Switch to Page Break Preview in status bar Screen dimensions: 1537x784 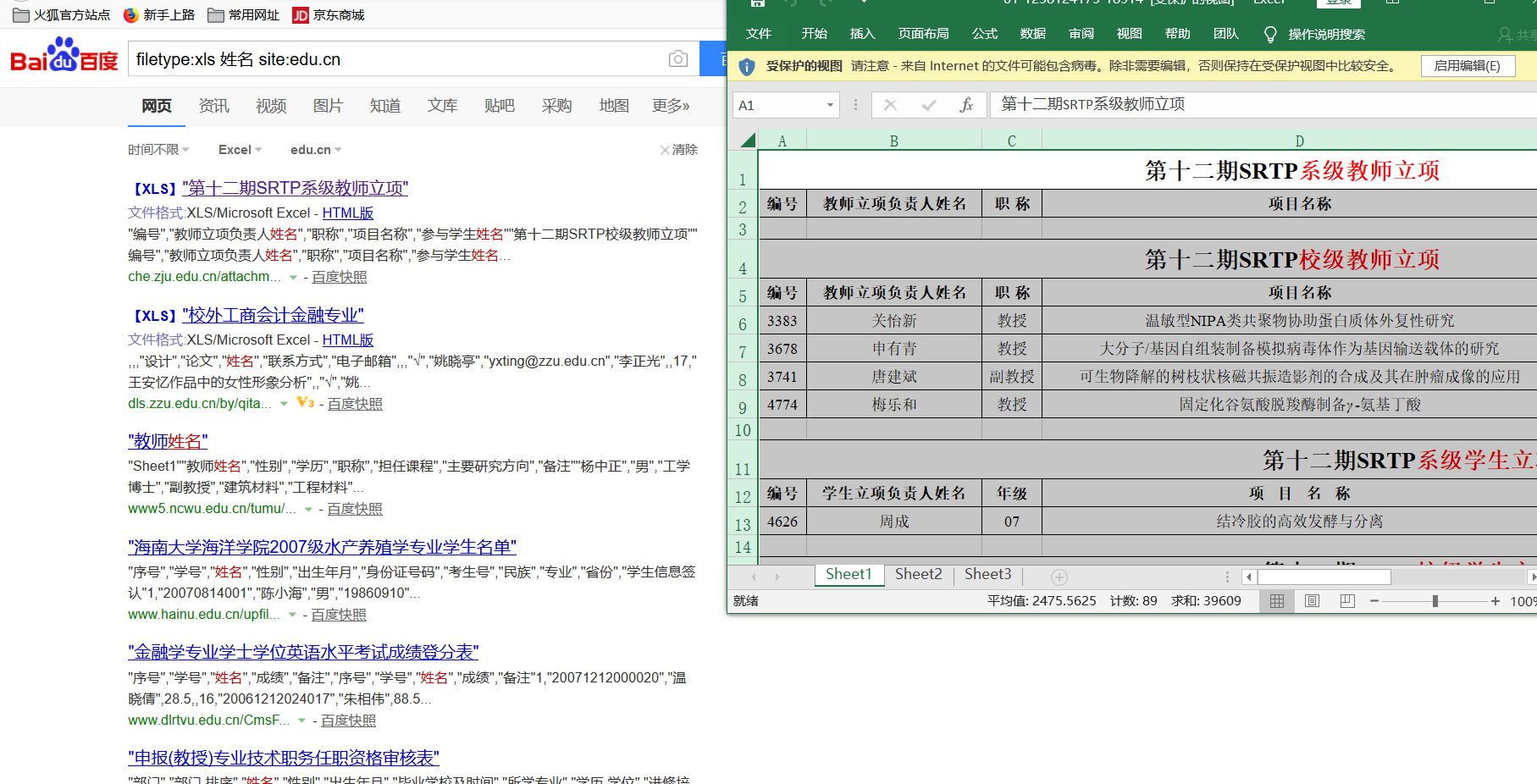1347,601
